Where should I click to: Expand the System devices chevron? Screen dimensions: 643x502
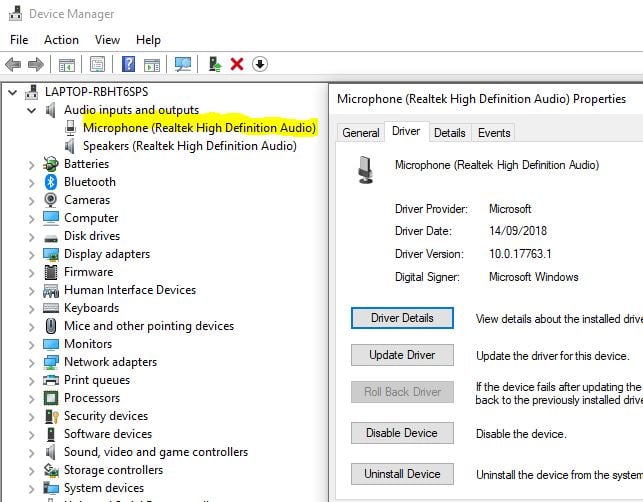[32, 489]
